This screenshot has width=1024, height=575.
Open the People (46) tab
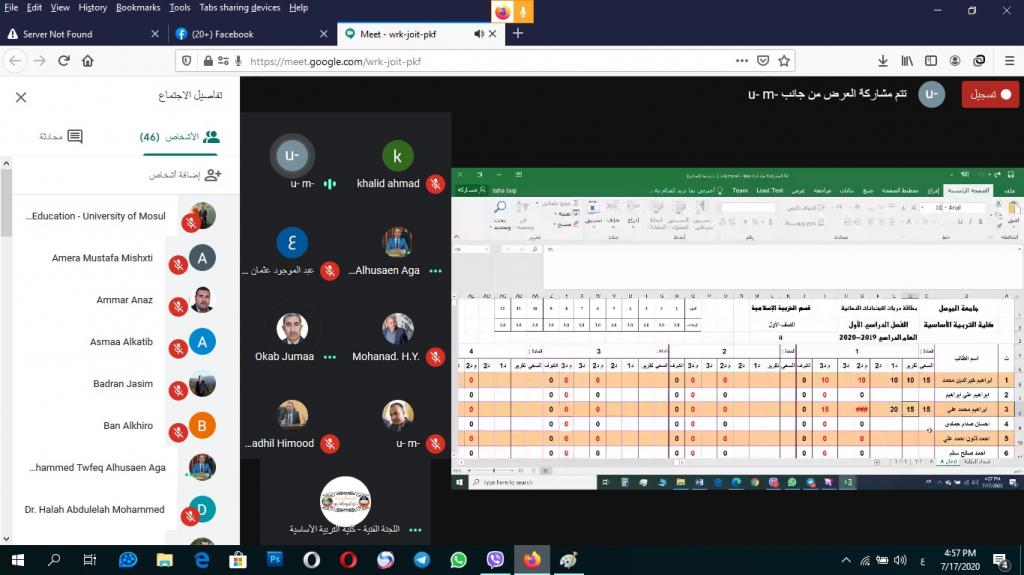pyautogui.click(x=180, y=137)
